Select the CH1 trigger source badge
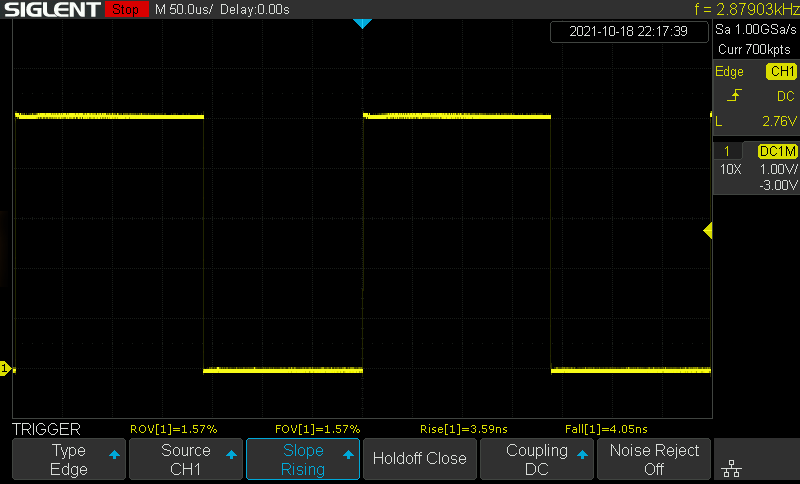800x484 pixels. [781, 71]
